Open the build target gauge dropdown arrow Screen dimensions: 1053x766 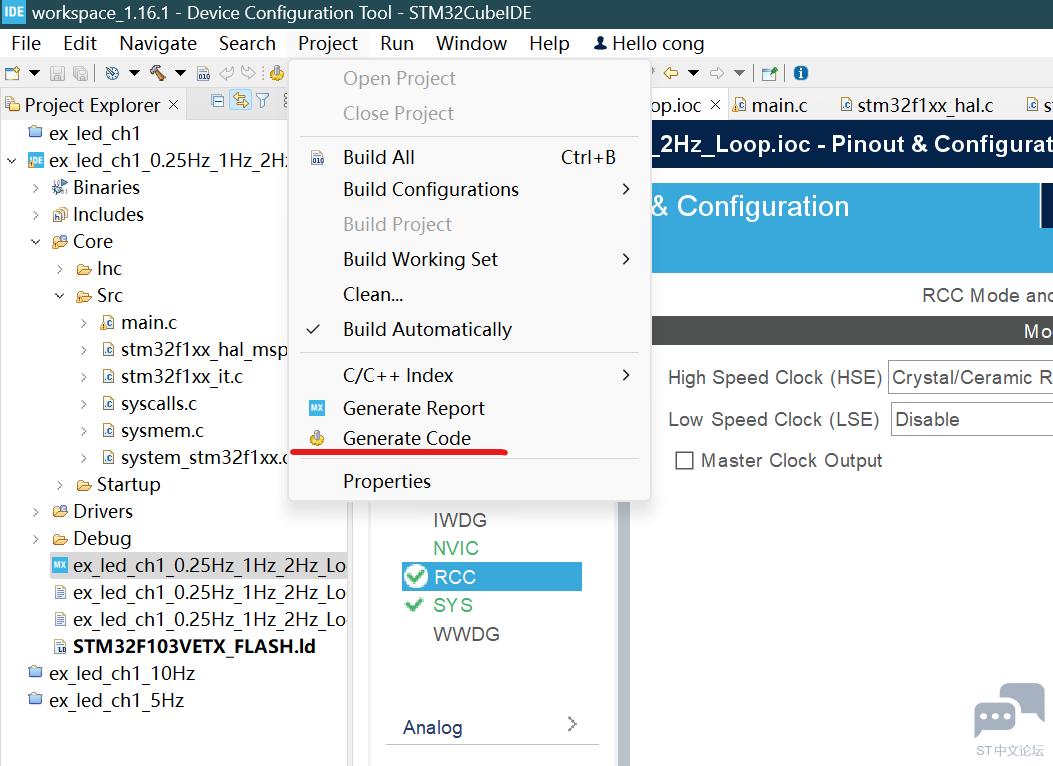[134, 73]
